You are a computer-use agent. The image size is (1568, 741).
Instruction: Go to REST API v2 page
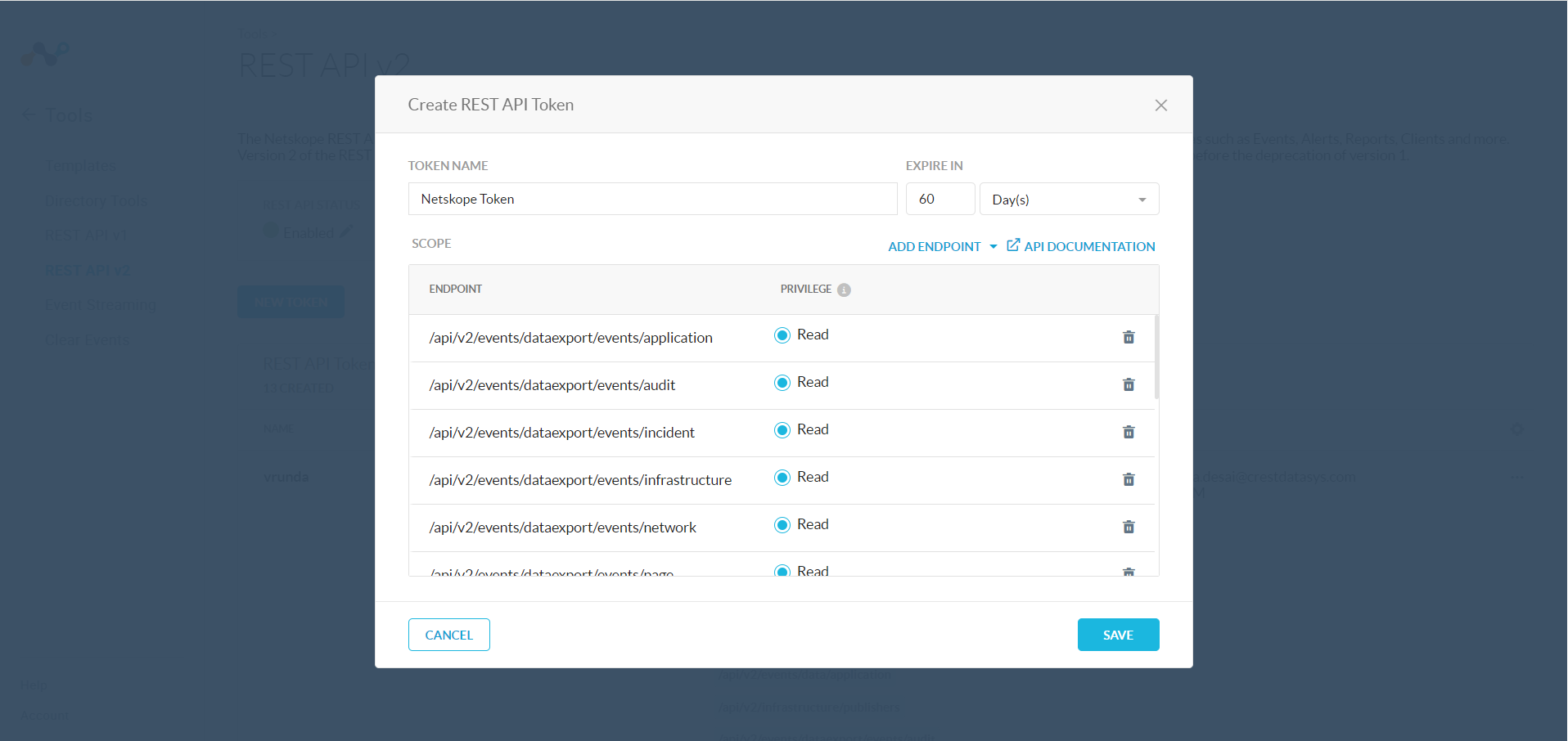tap(88, 270)
